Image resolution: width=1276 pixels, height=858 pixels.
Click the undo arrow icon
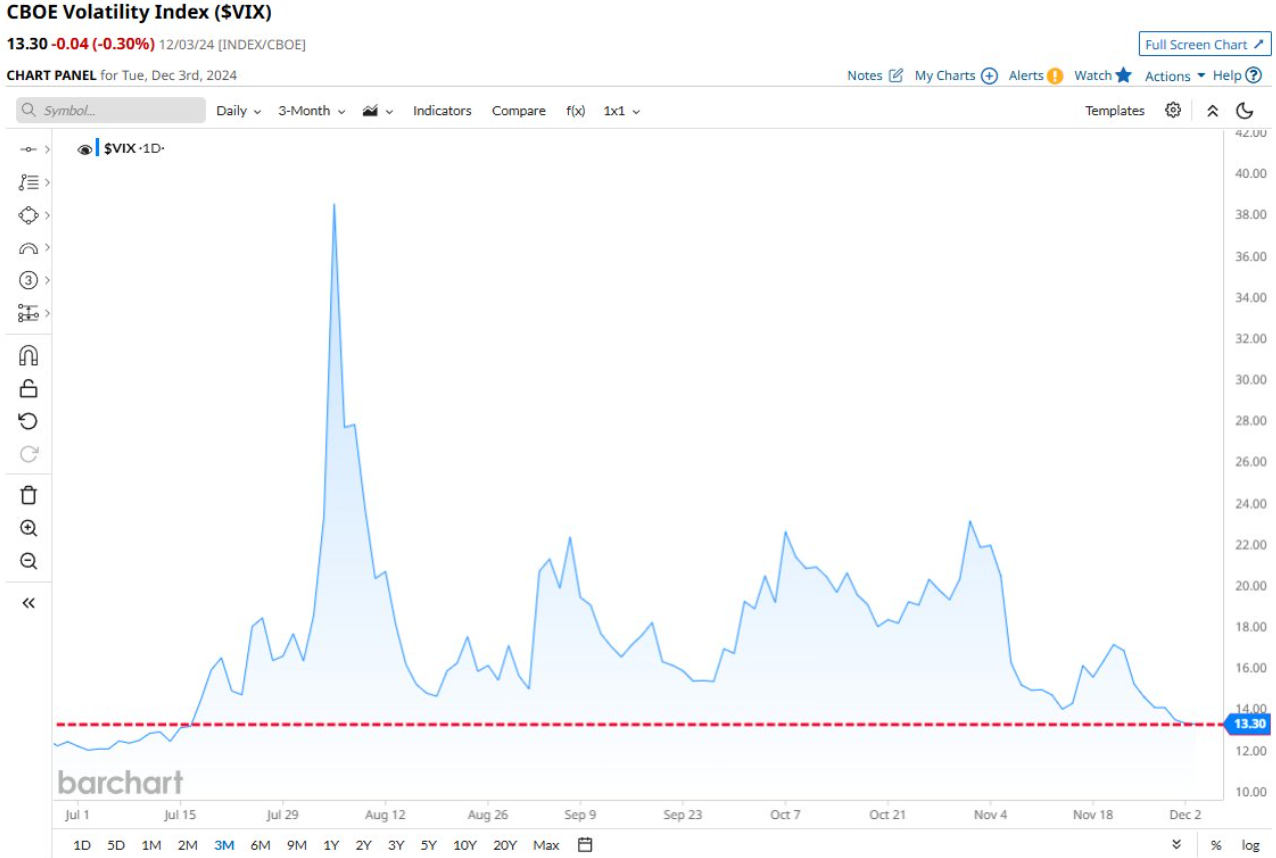(x=28, y=421)
